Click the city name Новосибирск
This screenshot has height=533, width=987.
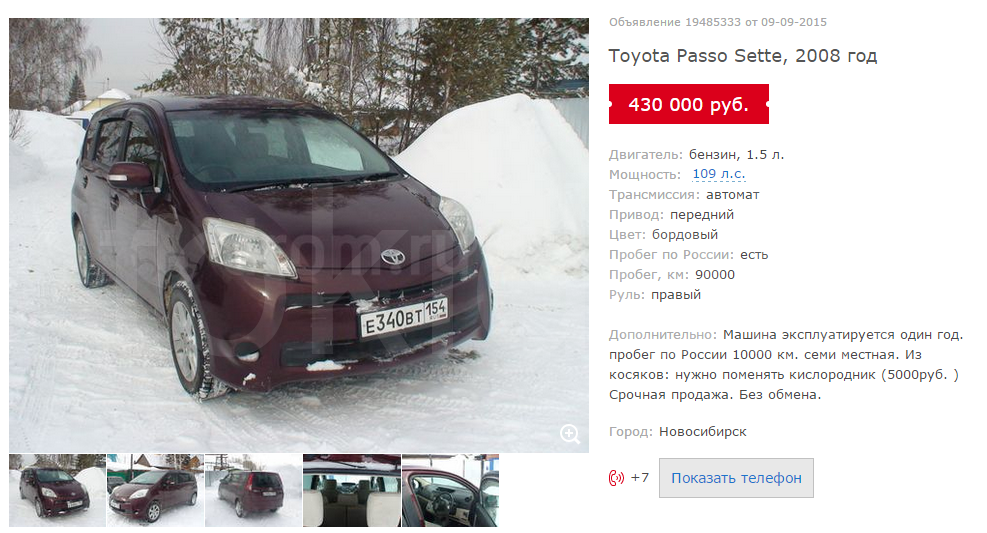pyautogui.click(x=702, y=432)
